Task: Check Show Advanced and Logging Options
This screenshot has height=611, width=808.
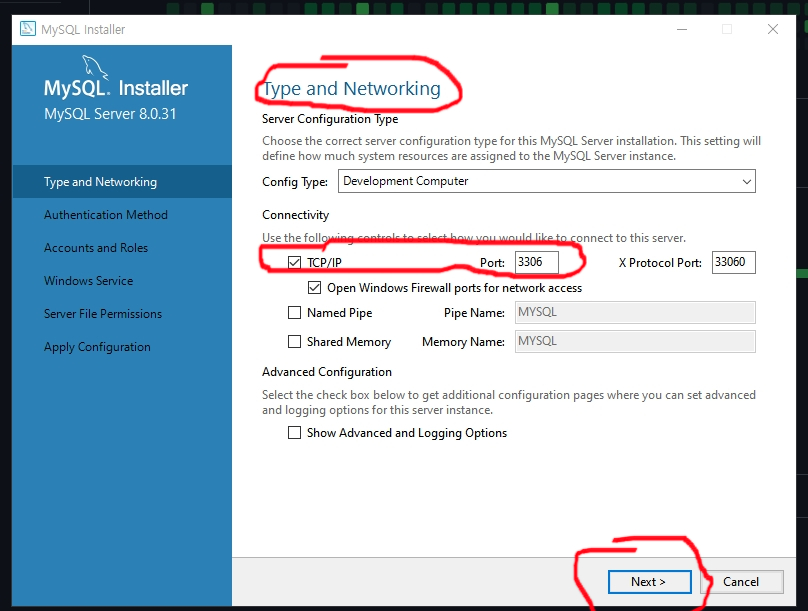Action: 294,433
